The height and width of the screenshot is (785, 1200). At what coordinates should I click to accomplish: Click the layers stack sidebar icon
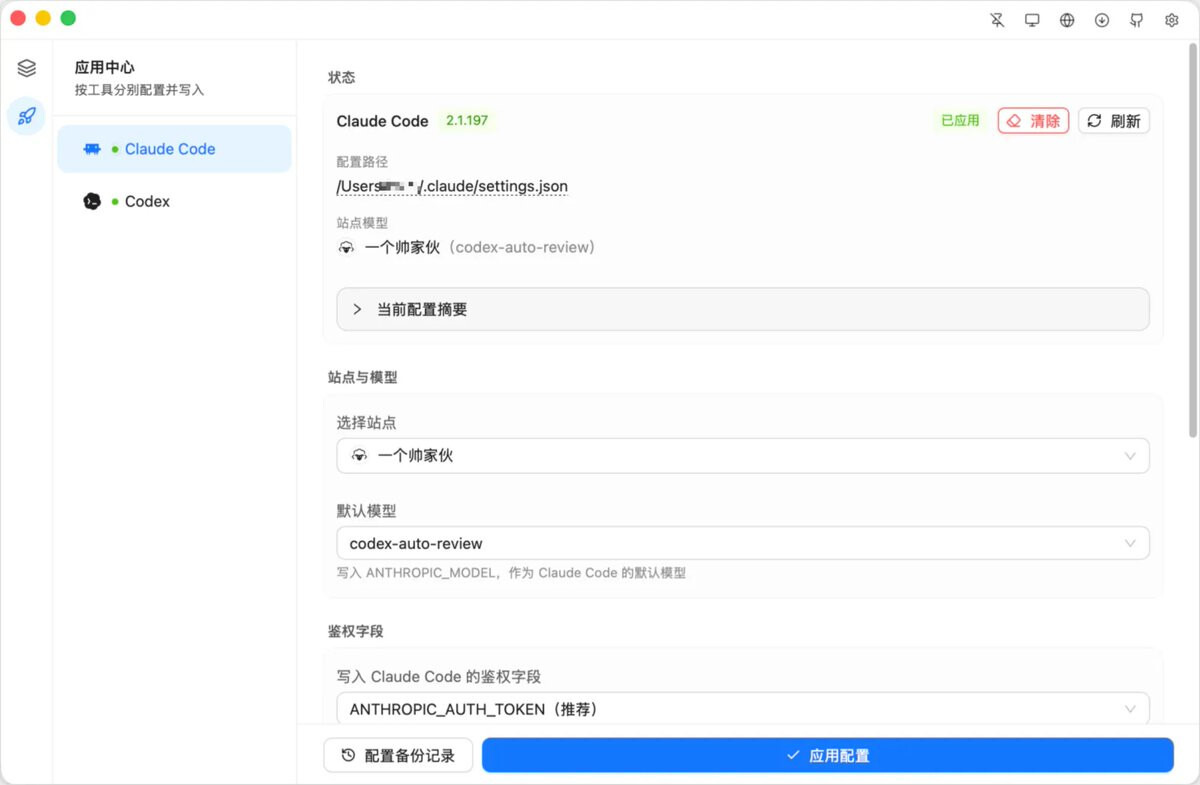[26, 68]
